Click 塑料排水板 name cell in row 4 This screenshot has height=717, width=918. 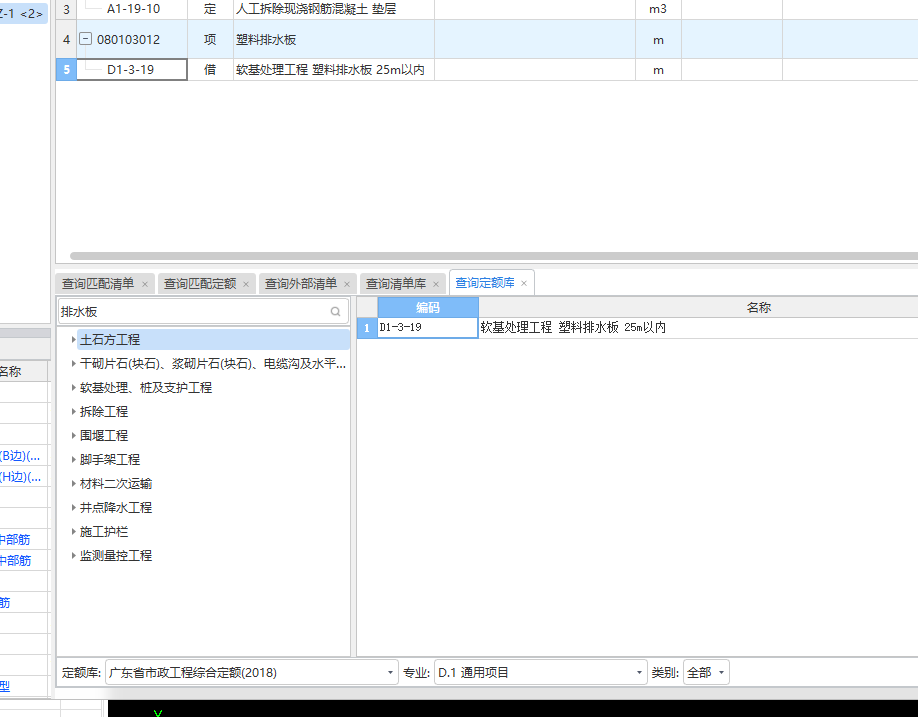coord(334,39)
